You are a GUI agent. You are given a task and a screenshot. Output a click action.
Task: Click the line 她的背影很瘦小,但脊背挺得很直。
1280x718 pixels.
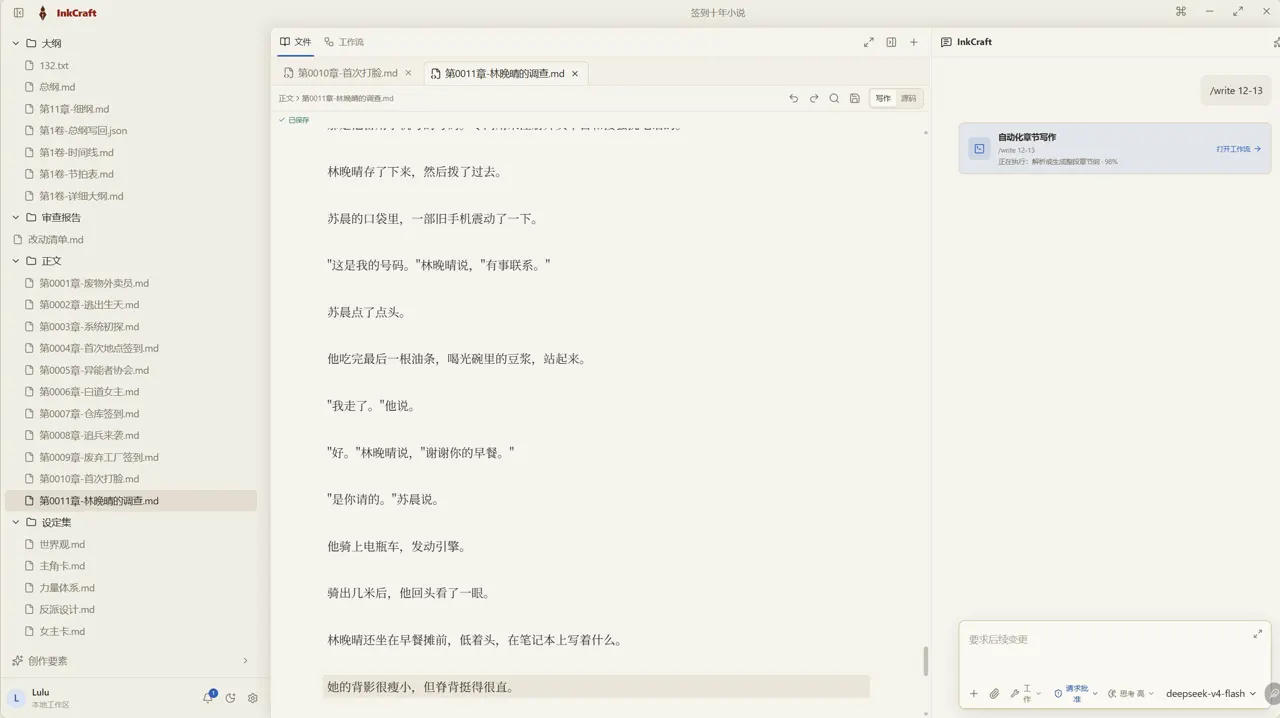(x=597, y=687)
